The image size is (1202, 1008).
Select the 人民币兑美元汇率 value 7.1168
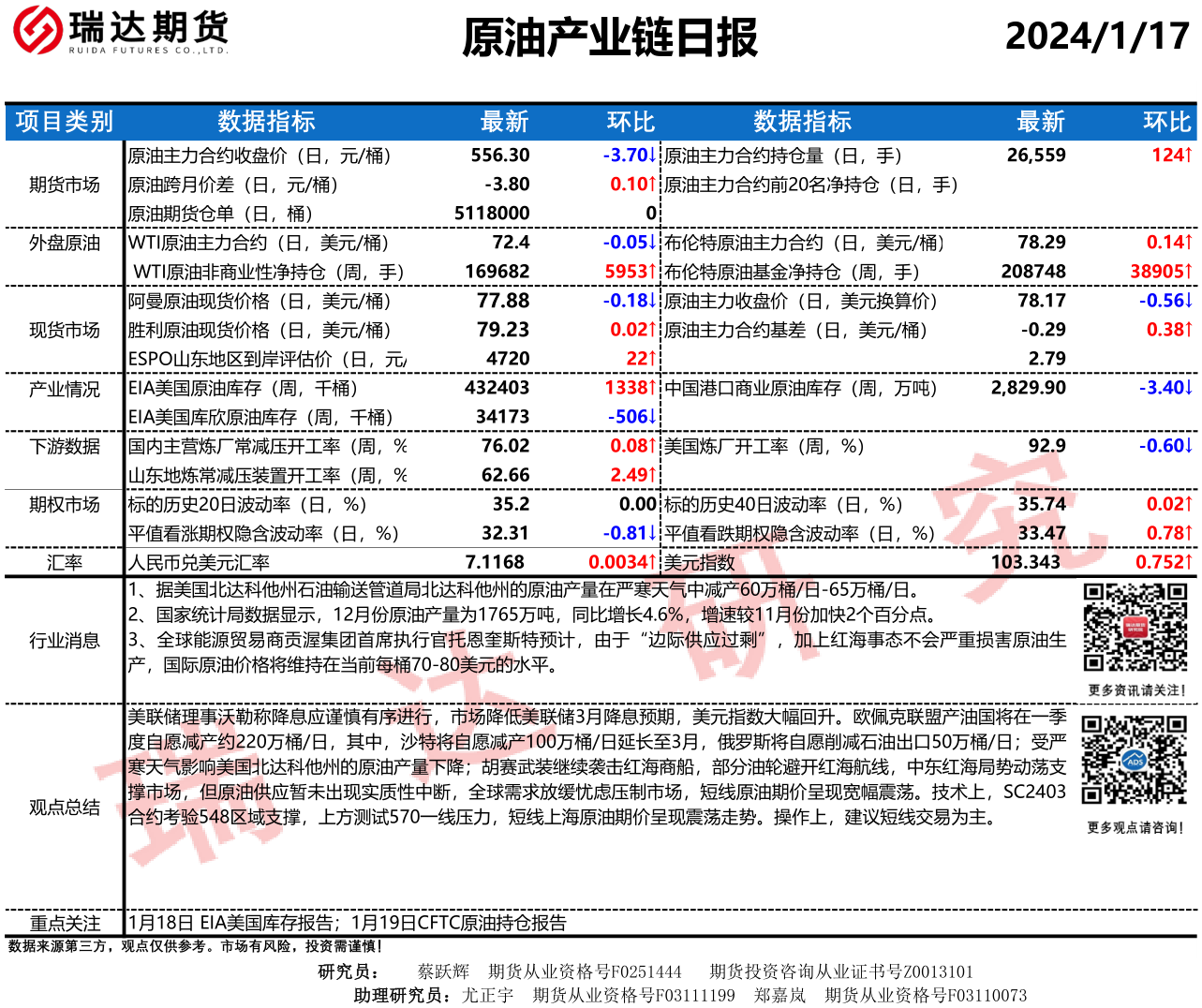pos(495,562)
